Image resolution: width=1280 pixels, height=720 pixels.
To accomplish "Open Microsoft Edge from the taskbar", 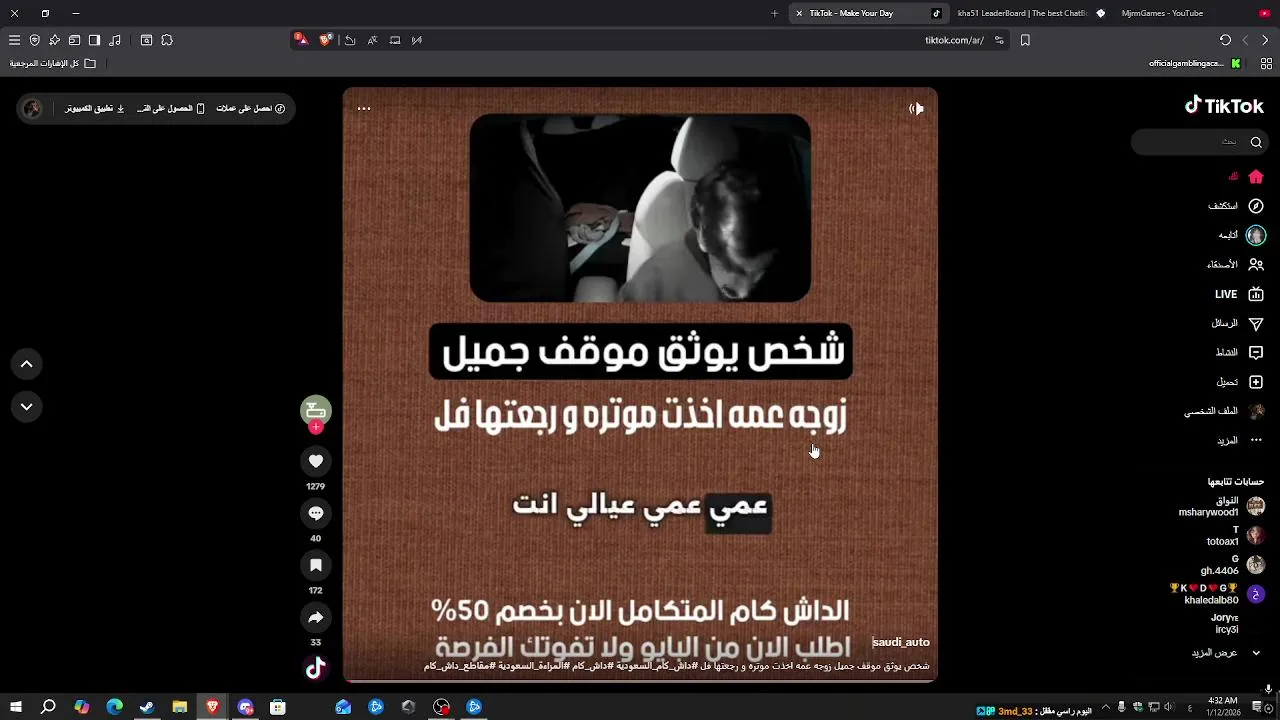I will (x=114, y=707).
